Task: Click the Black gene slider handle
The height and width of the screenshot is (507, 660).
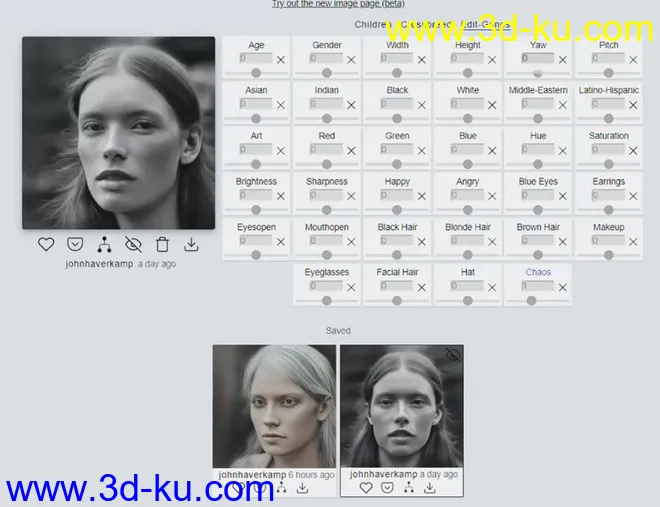Action: [x=397, y=119]
